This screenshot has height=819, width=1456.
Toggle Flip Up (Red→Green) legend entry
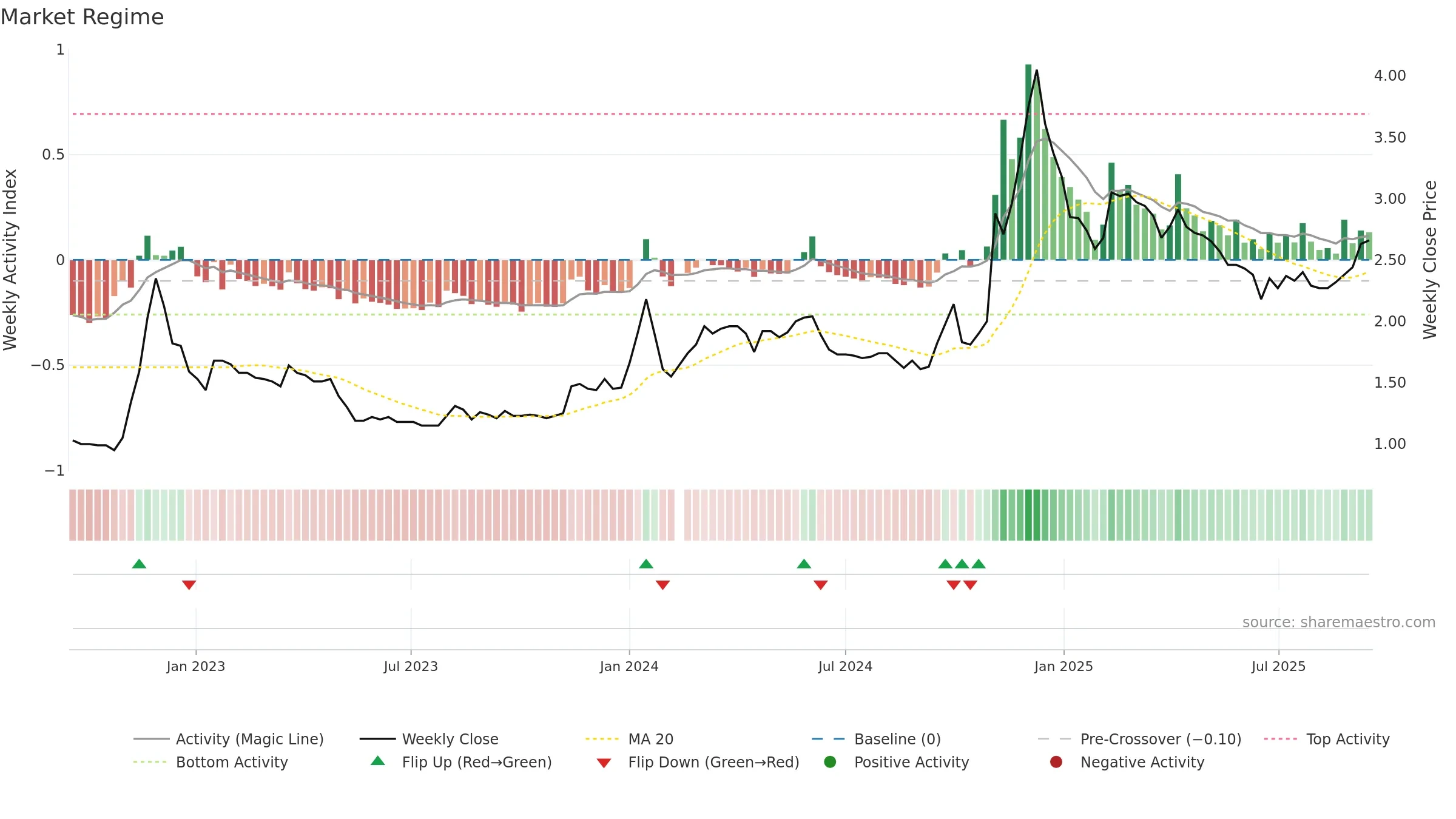point(461,762)
